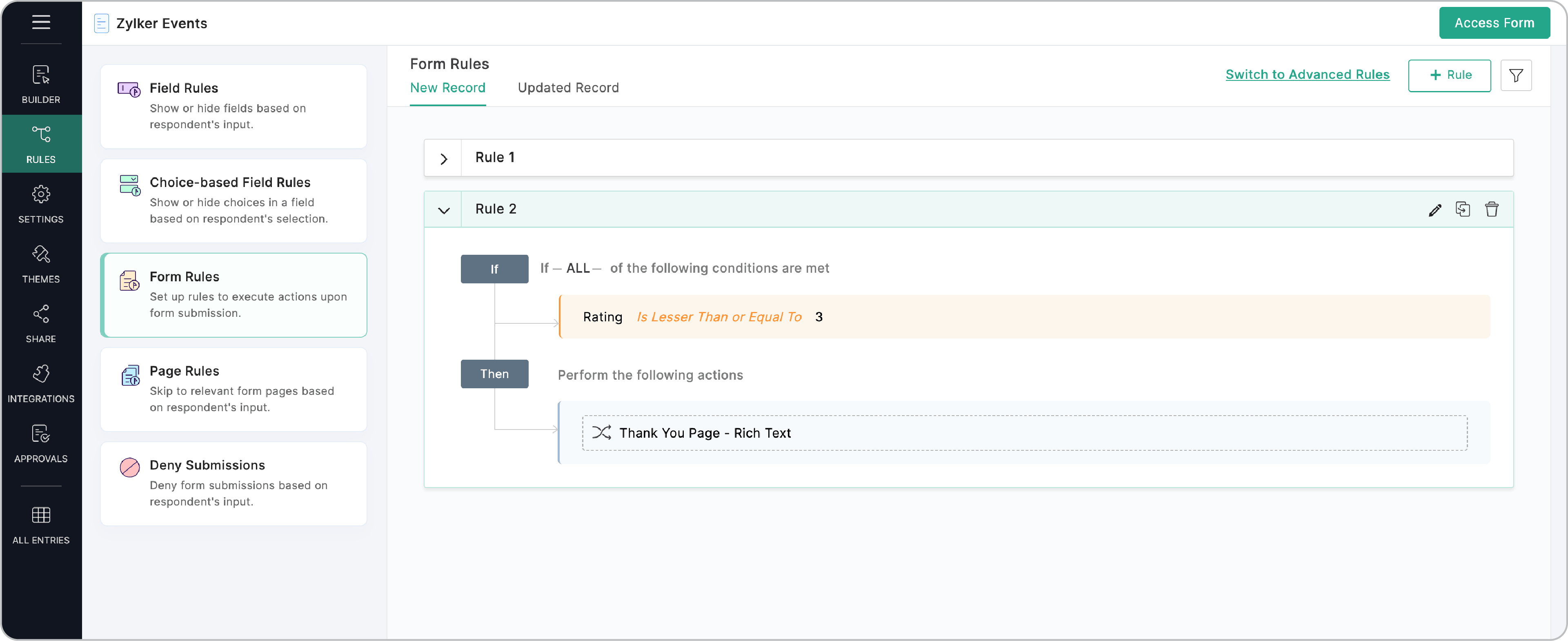1568x641 pixels.
Task: Delete Rule 2 with trash icon
Action: [1491, 209]
